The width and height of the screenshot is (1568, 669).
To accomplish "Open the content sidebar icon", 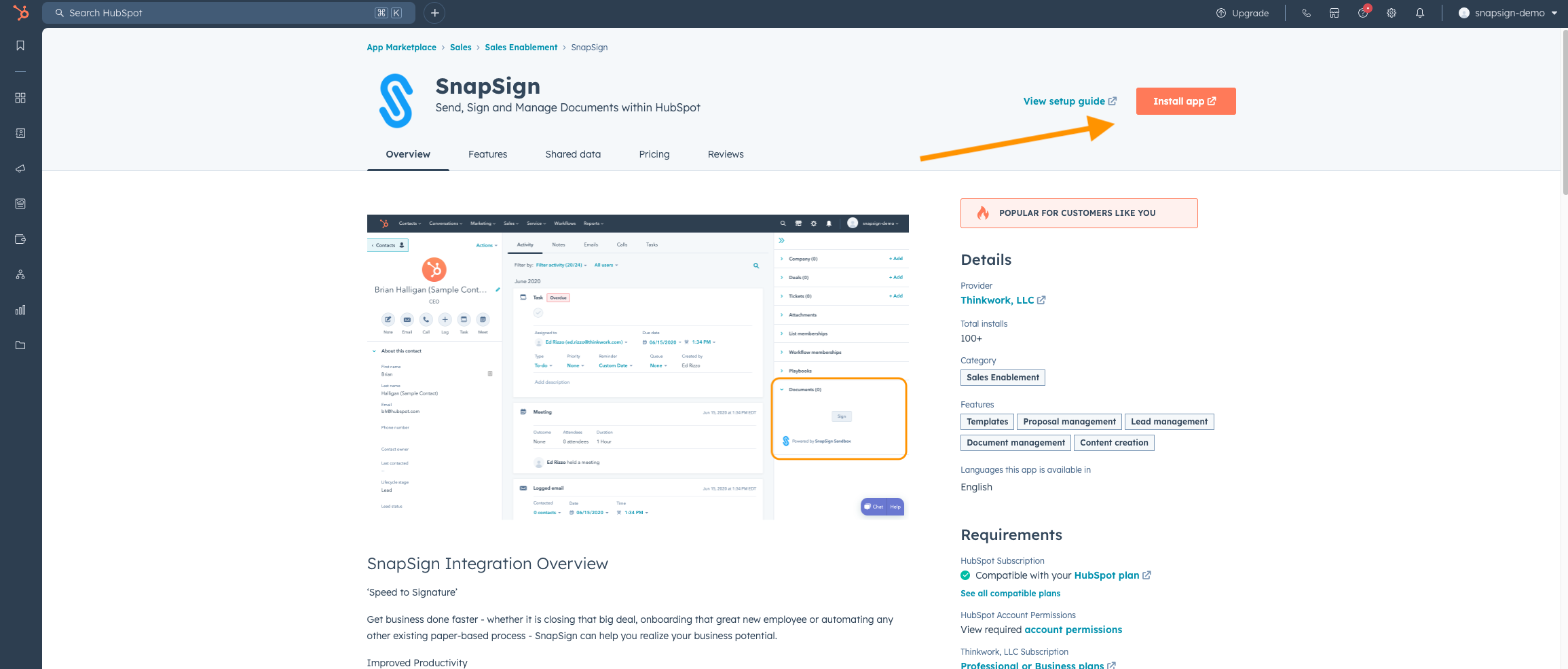I will point(20,204).
